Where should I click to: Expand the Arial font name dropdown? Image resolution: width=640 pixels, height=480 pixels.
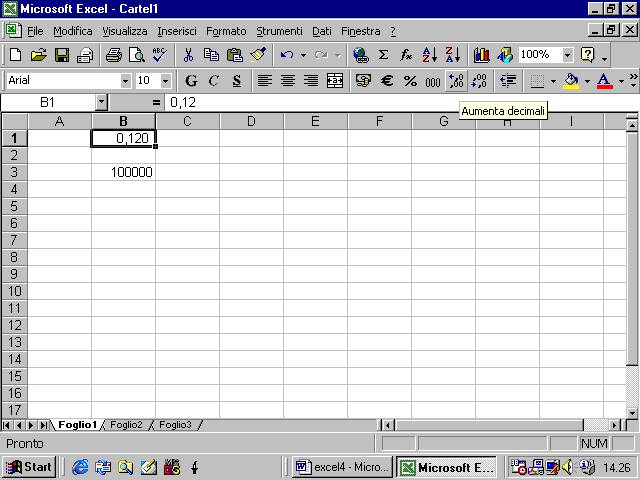[x=126, y=81]
